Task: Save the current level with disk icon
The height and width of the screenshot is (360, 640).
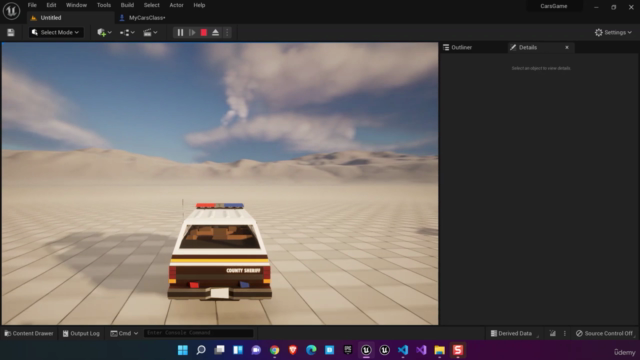Action: (x=11, y=33)
